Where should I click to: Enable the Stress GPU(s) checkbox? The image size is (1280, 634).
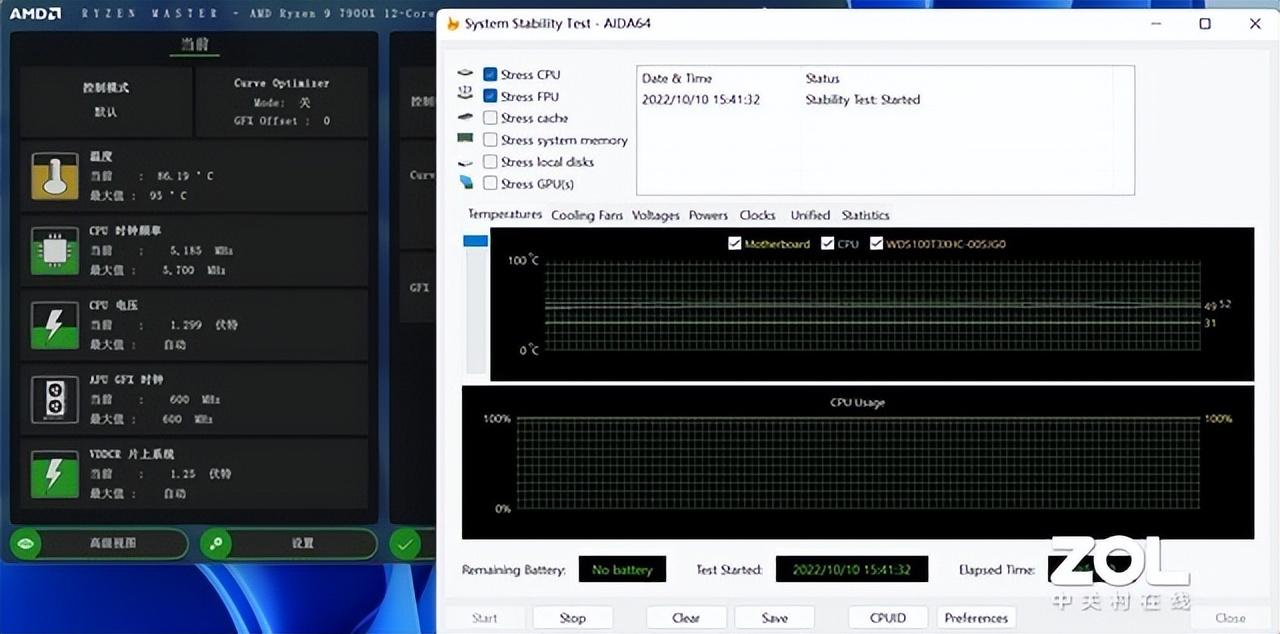coord(490,183)
